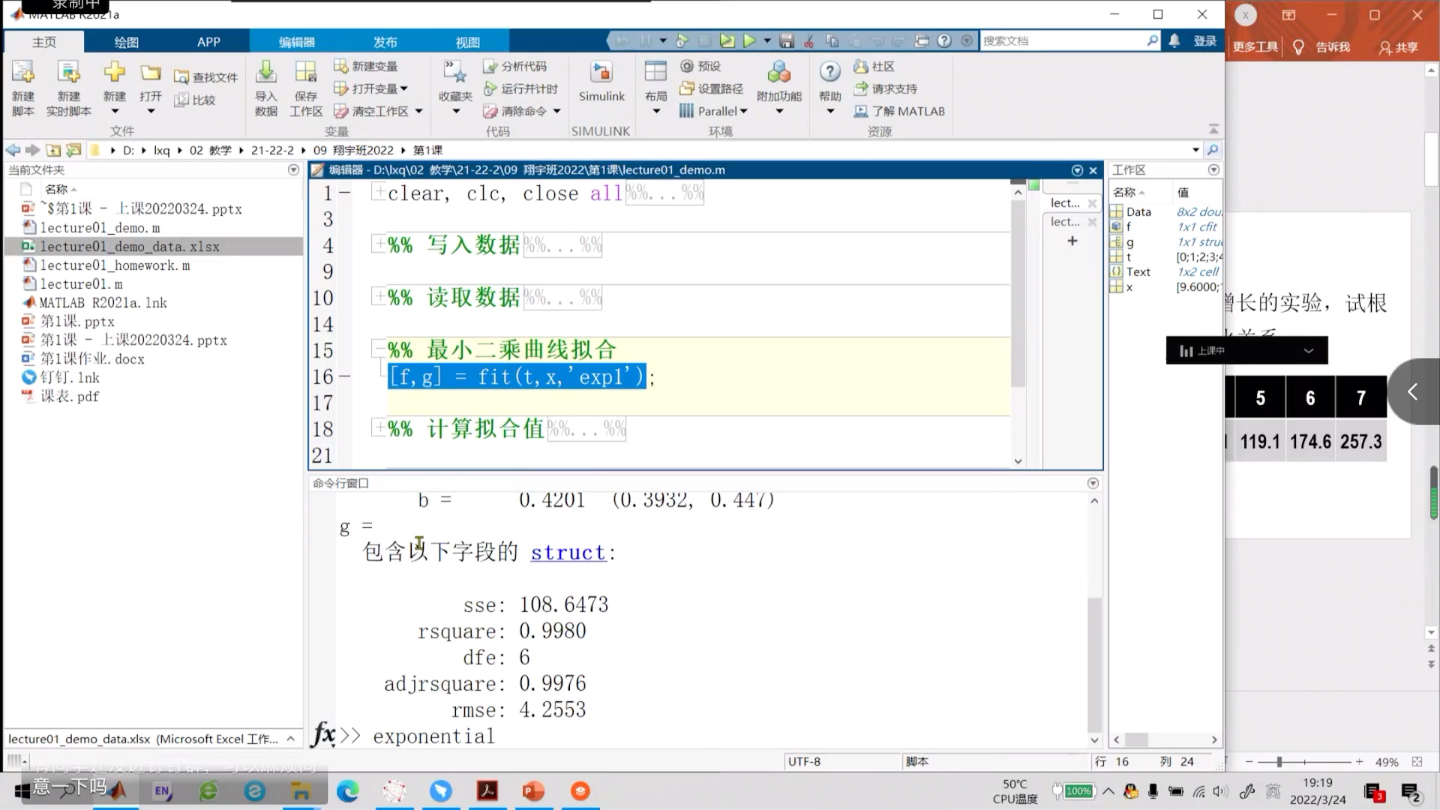Open 附加功能 (Add-Ons)
Image resolution: width=1440 pixels, height=810 pixels.
click(x=779, y=85)
